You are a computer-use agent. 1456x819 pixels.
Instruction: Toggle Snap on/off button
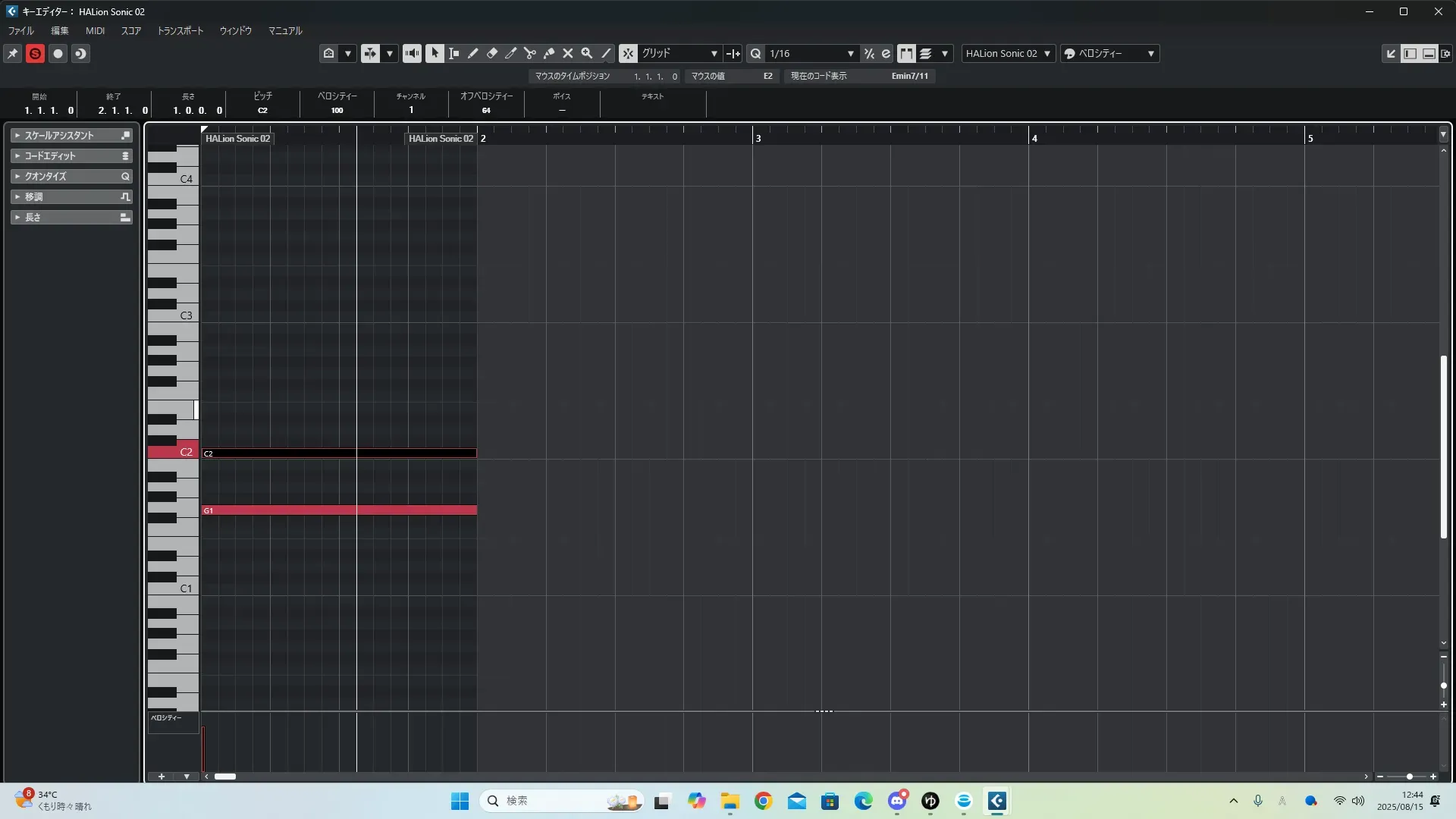(x=628, y=53)
